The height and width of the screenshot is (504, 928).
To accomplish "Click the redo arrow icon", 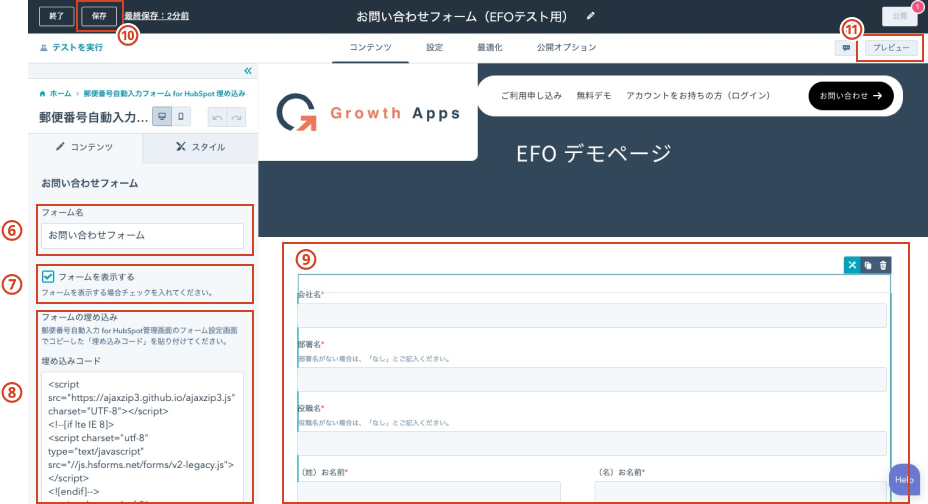I will pyautogui.click(x=236, y=117).
